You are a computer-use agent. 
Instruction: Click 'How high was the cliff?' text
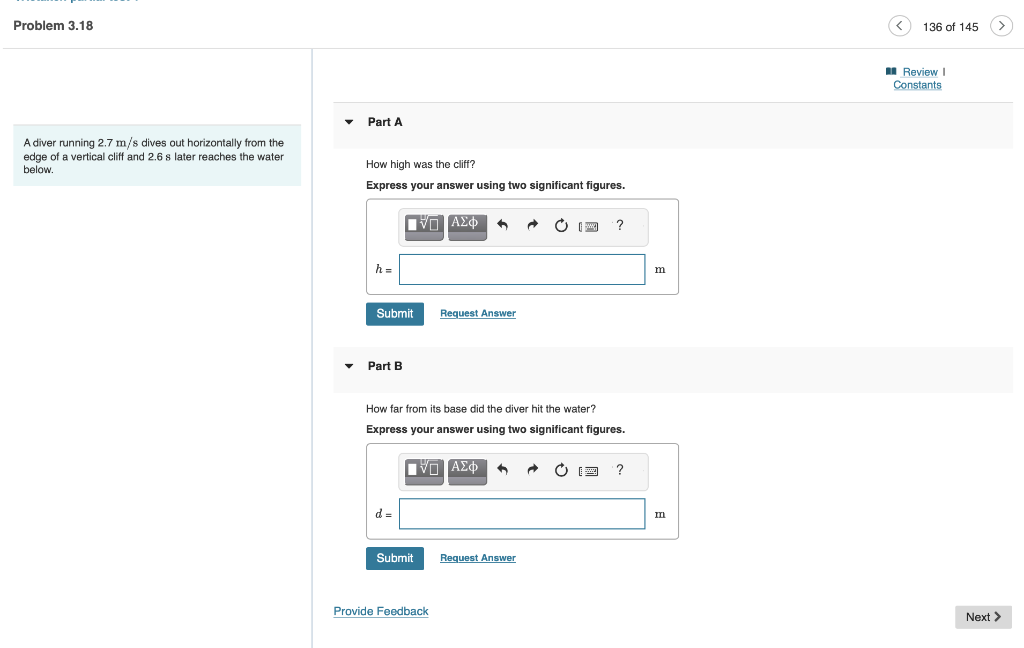(421, 165)
